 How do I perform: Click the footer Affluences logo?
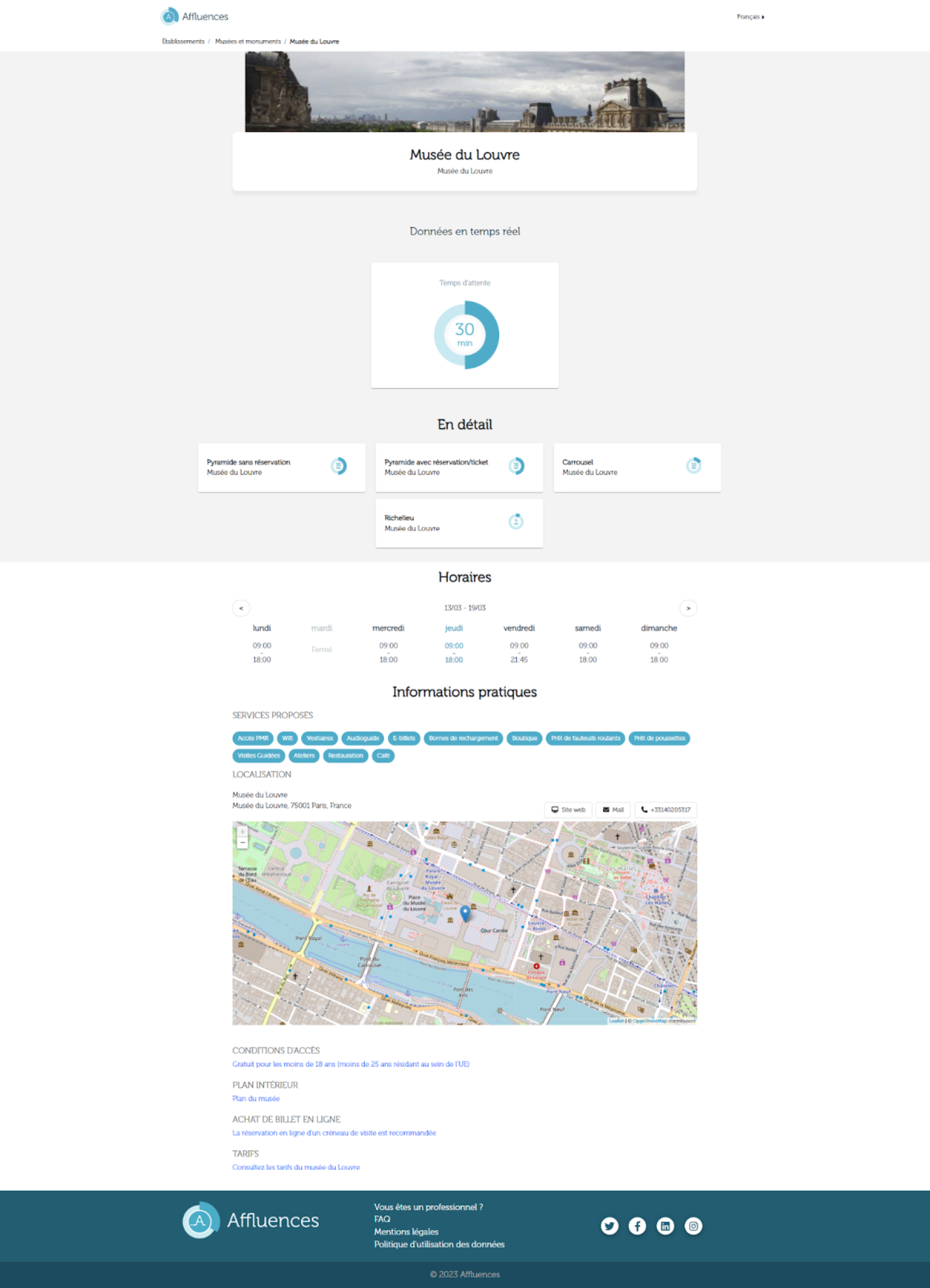(x=251, y=1220)
